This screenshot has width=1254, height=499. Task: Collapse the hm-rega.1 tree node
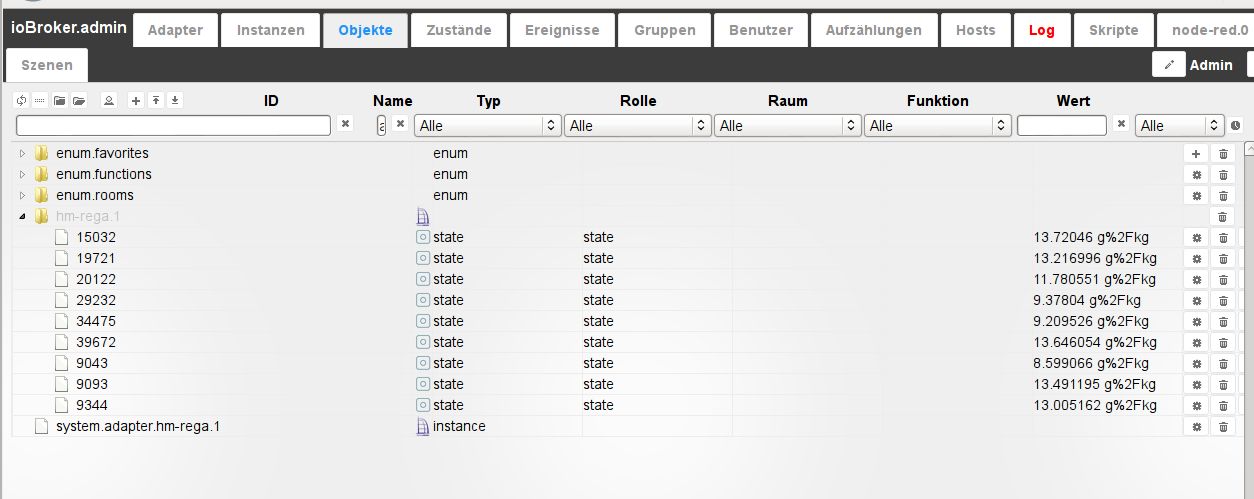(x=23, y=216)
